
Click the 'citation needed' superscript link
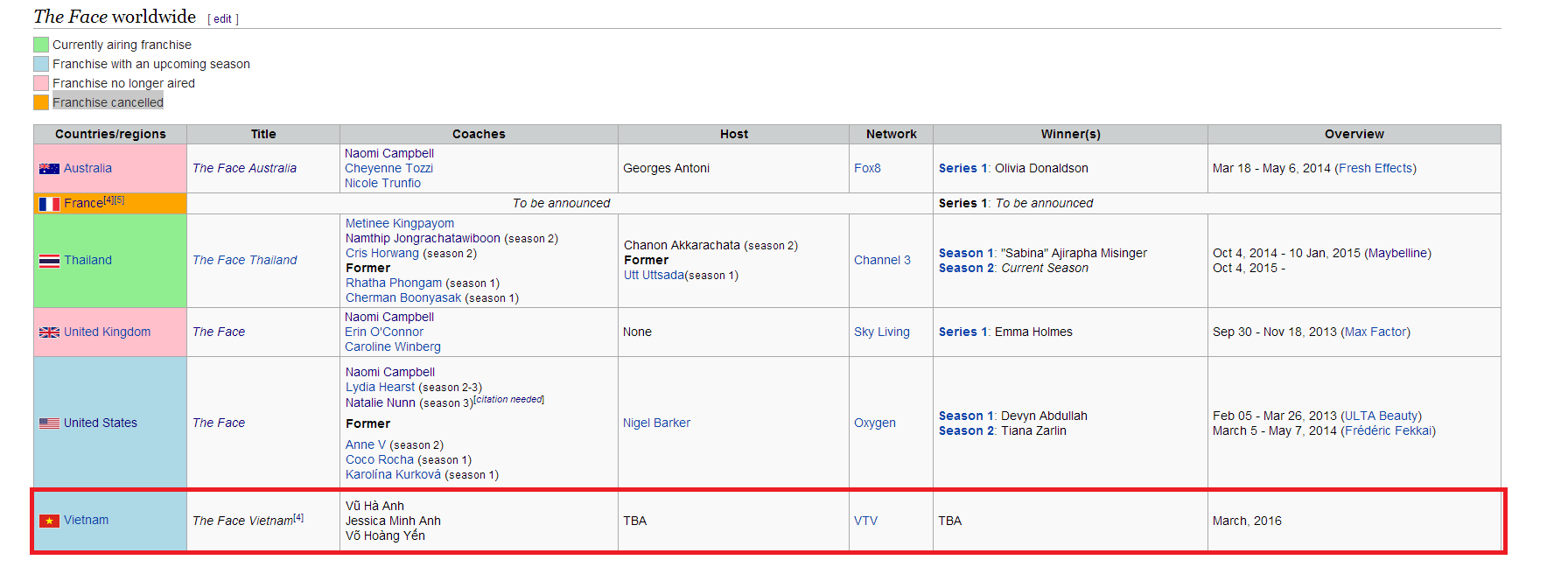[509, 399]
